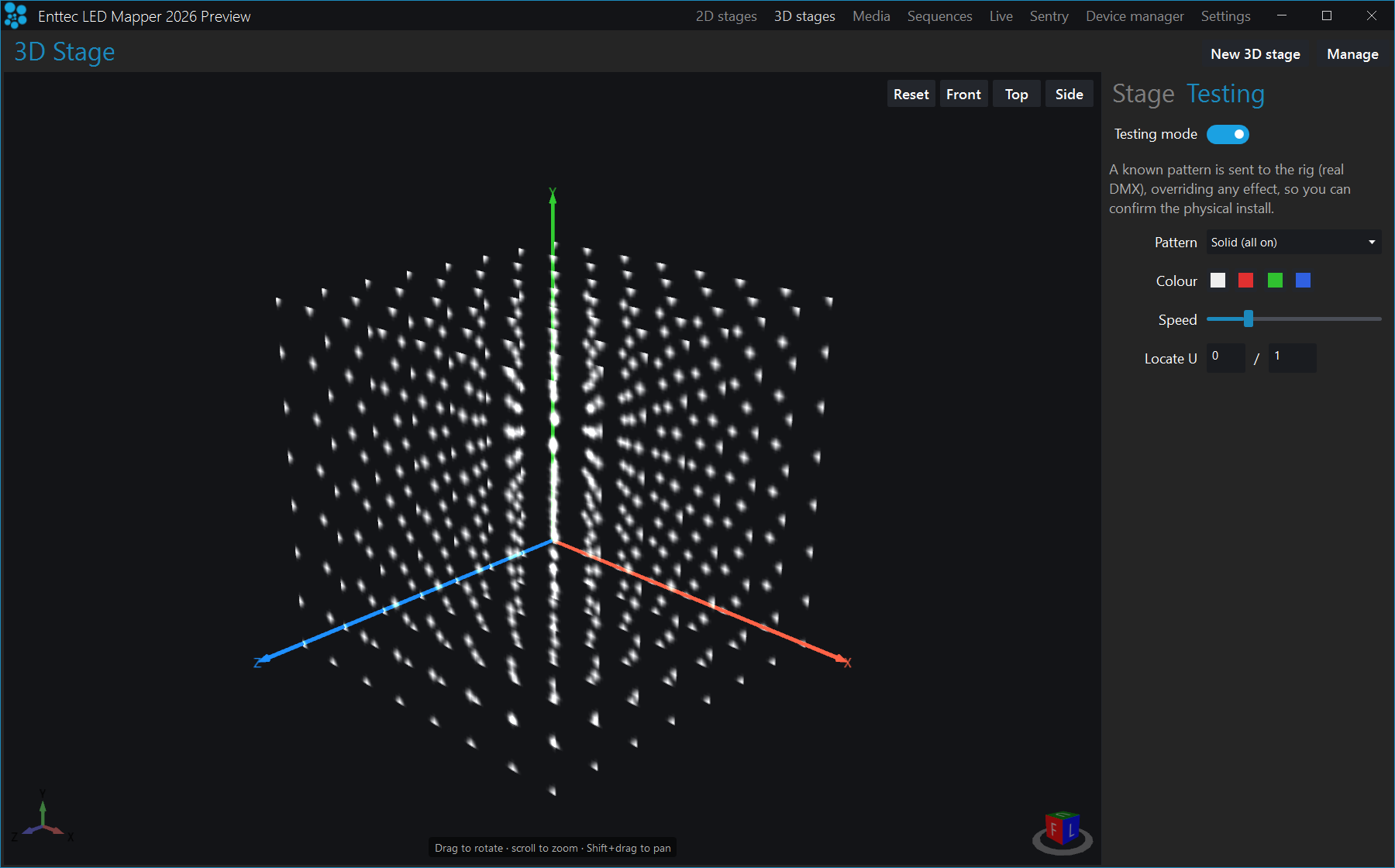Close the application window
This screenshot has width=1395, height=868.
click(1372, 15)
